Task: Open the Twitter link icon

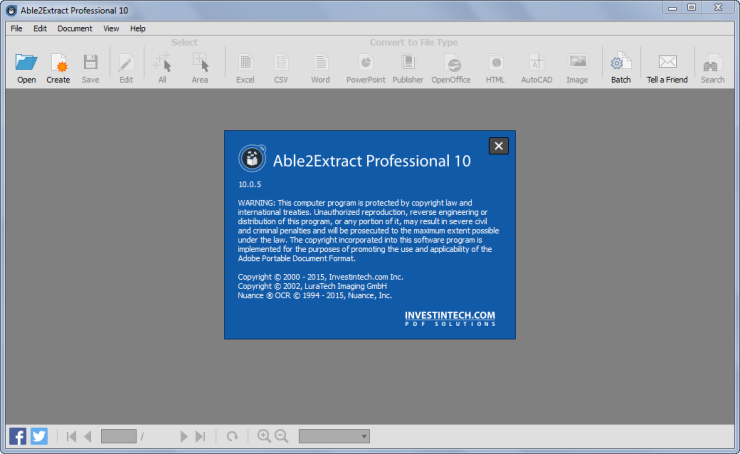Action: 39,436
